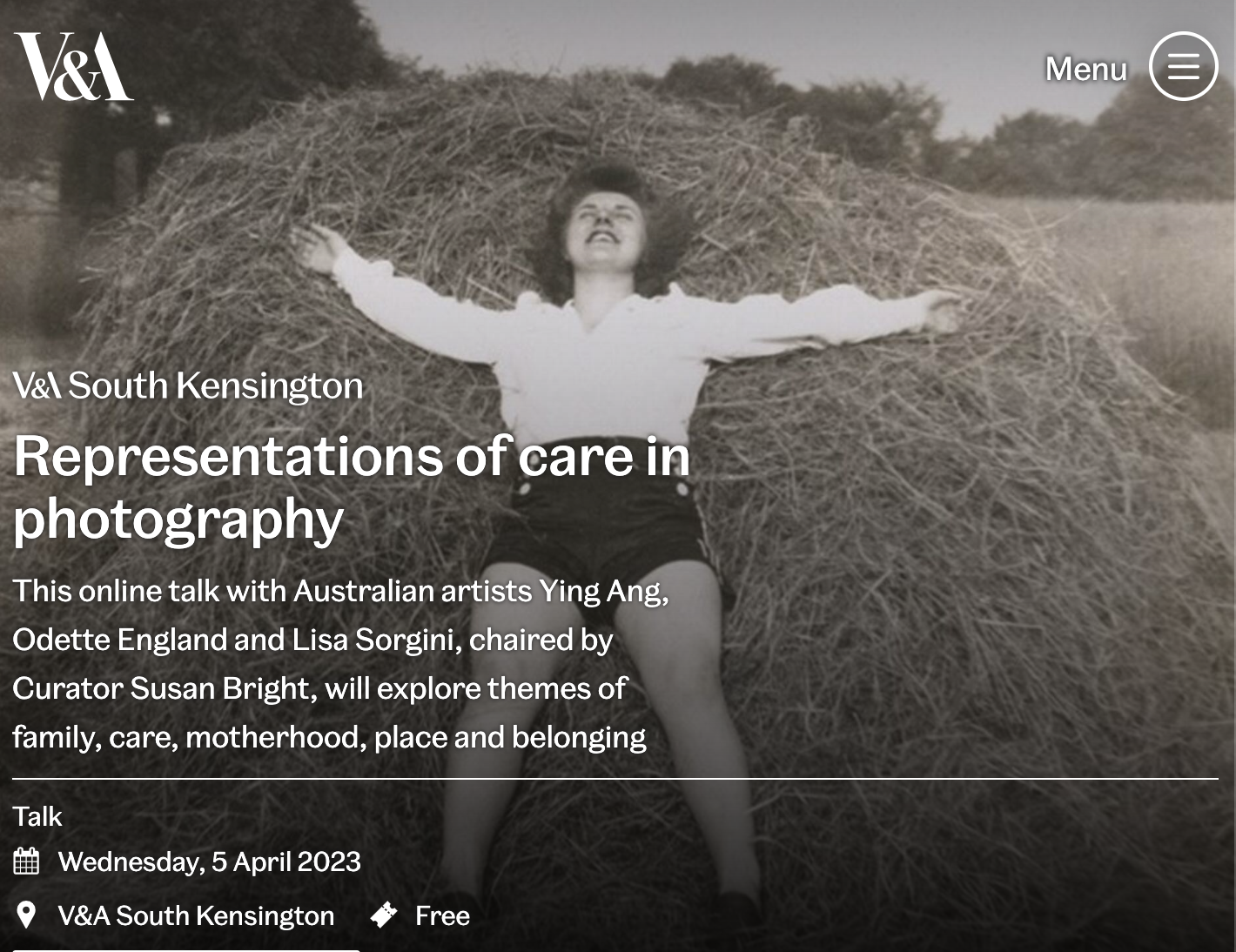Image resolution: width=1236 pixels, height=952 pixels.
Task: Open the V&A South Kensington venue heading
Action: pyautogui.click(x=188, y=385)
